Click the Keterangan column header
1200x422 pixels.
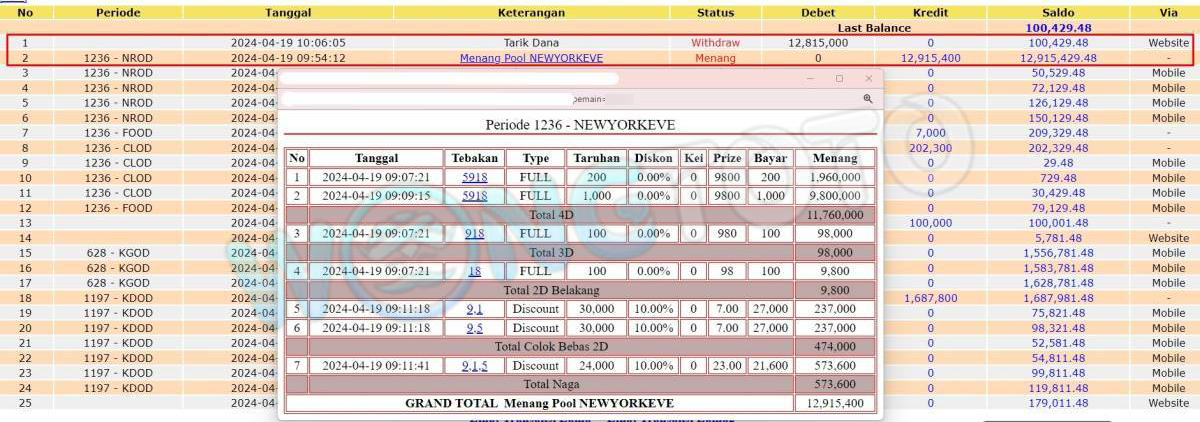point(531,13)
